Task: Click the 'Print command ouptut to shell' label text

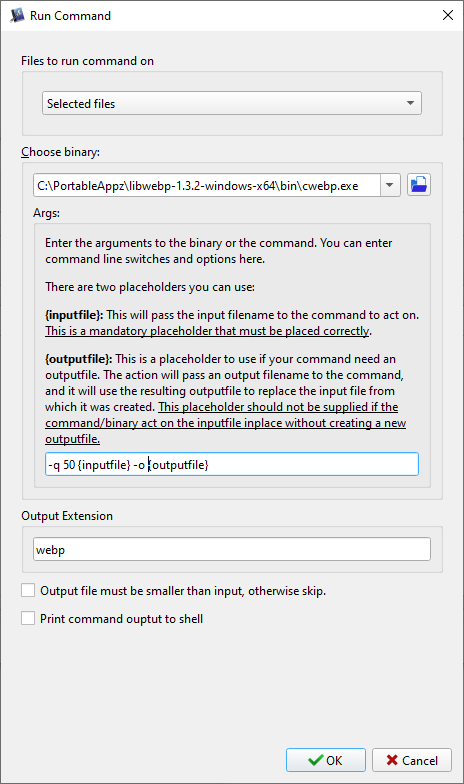Action: tap(122, 619)
